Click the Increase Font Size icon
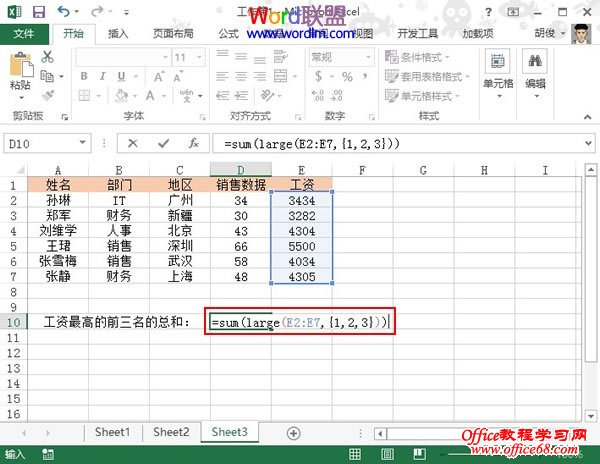 coord(159,77)
